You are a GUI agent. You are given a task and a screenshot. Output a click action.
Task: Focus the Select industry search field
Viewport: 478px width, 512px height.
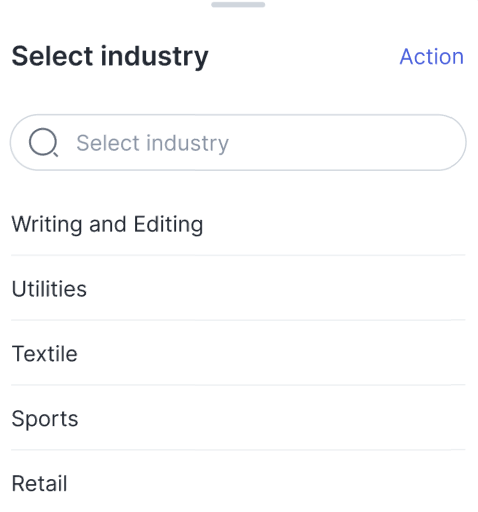[238, 142]
